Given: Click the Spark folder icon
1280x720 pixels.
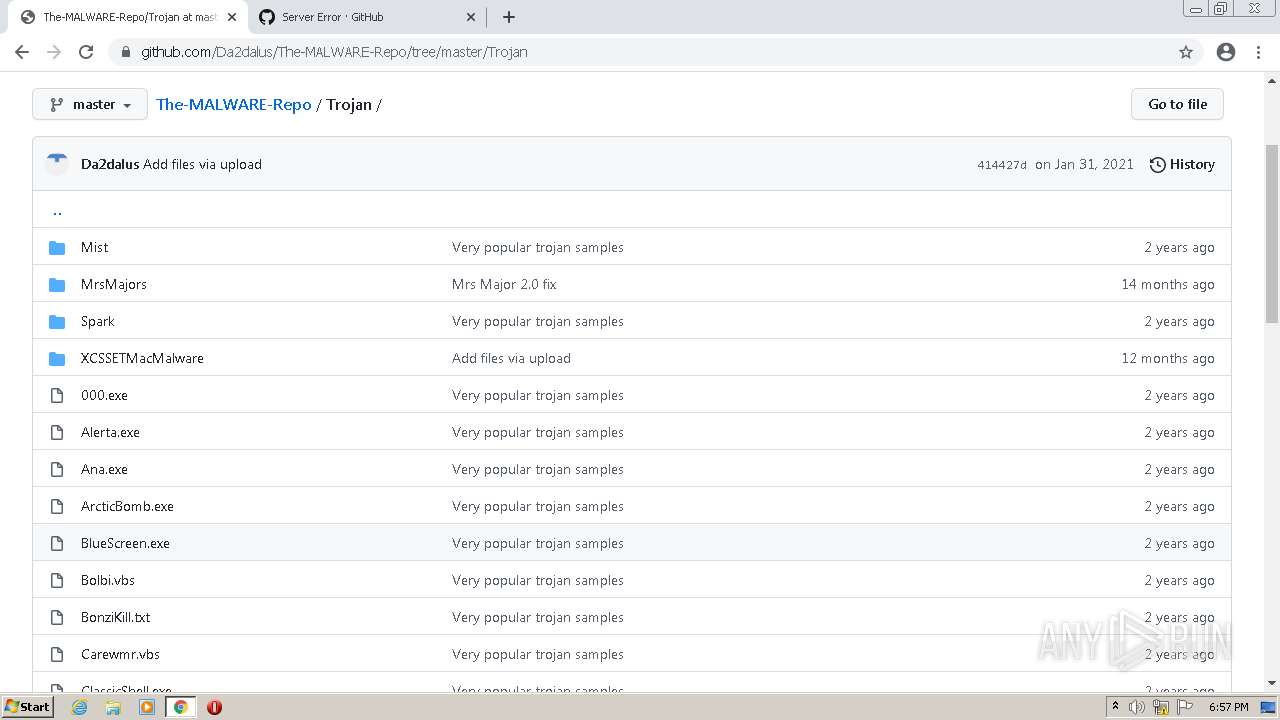Looking at the screenshot, I should click(57, 321).
